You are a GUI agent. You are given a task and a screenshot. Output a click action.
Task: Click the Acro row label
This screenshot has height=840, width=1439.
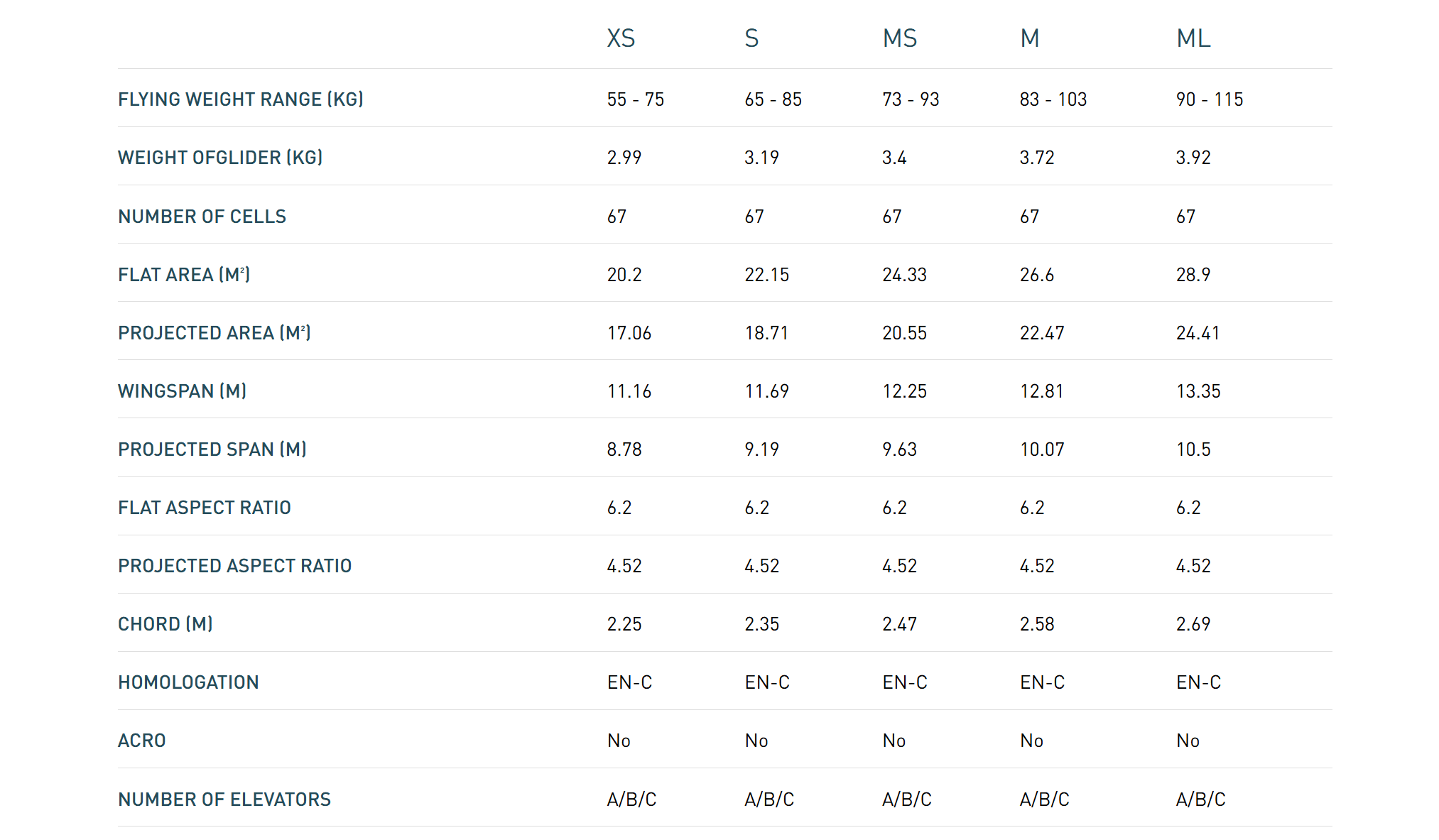(x=141, y=741)
